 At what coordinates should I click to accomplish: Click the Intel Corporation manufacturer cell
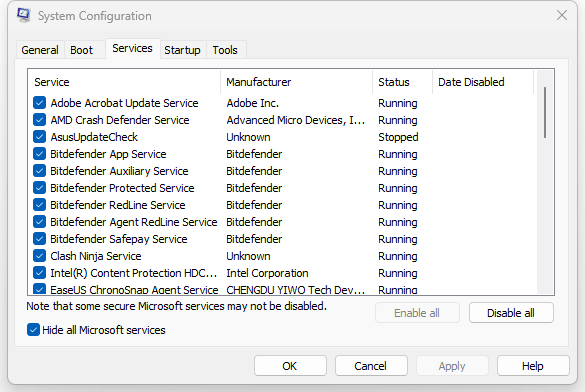(x=268, y=273)
